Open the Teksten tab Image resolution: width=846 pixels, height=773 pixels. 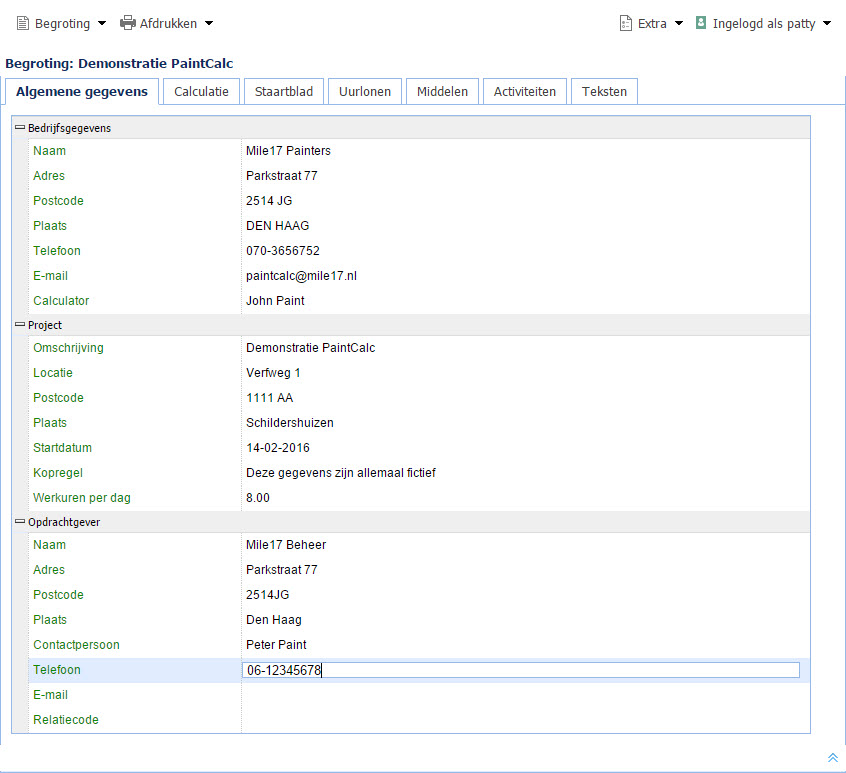604,91
